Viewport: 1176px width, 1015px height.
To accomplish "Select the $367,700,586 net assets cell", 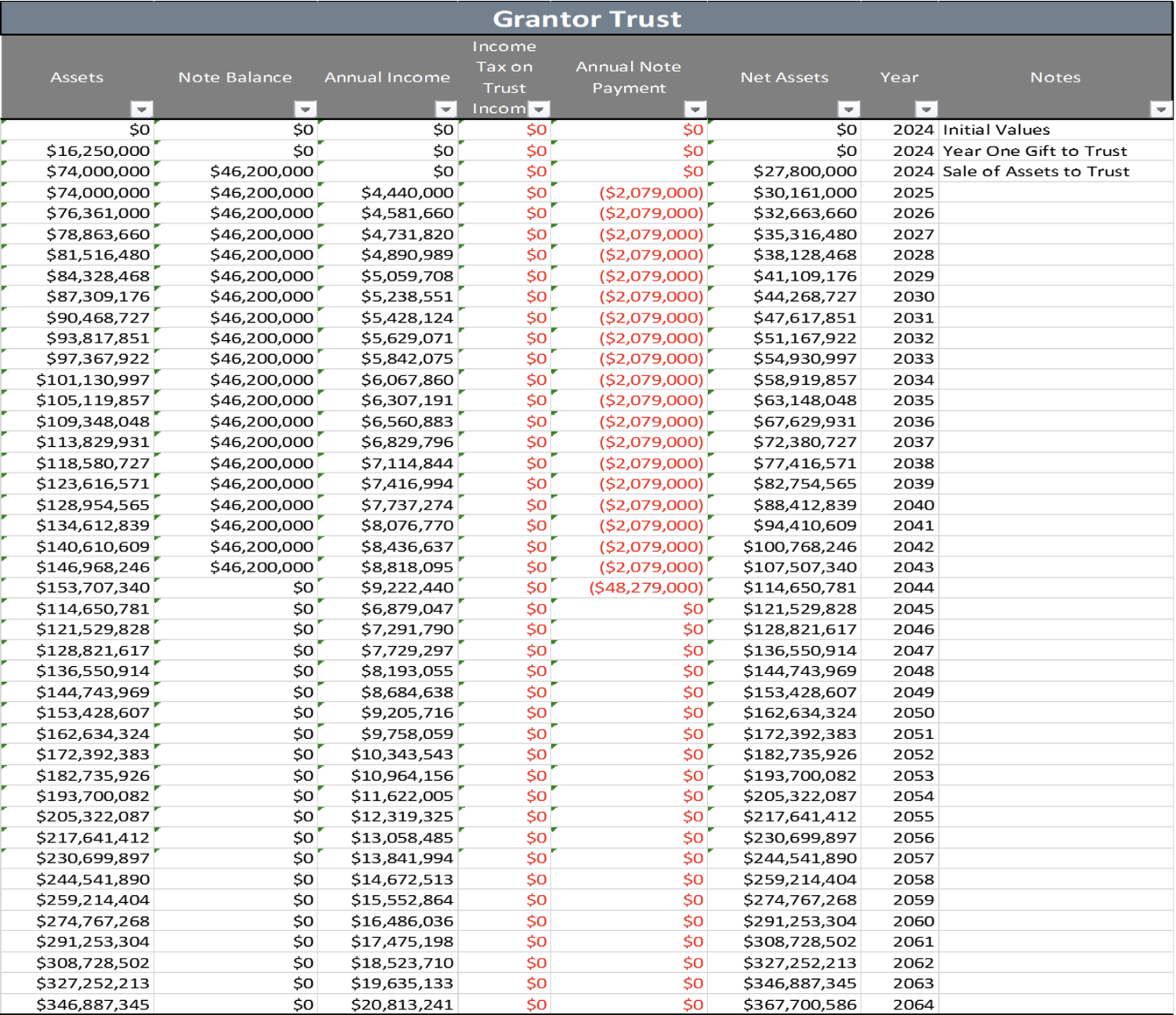I will click(x=800, y=1004).
